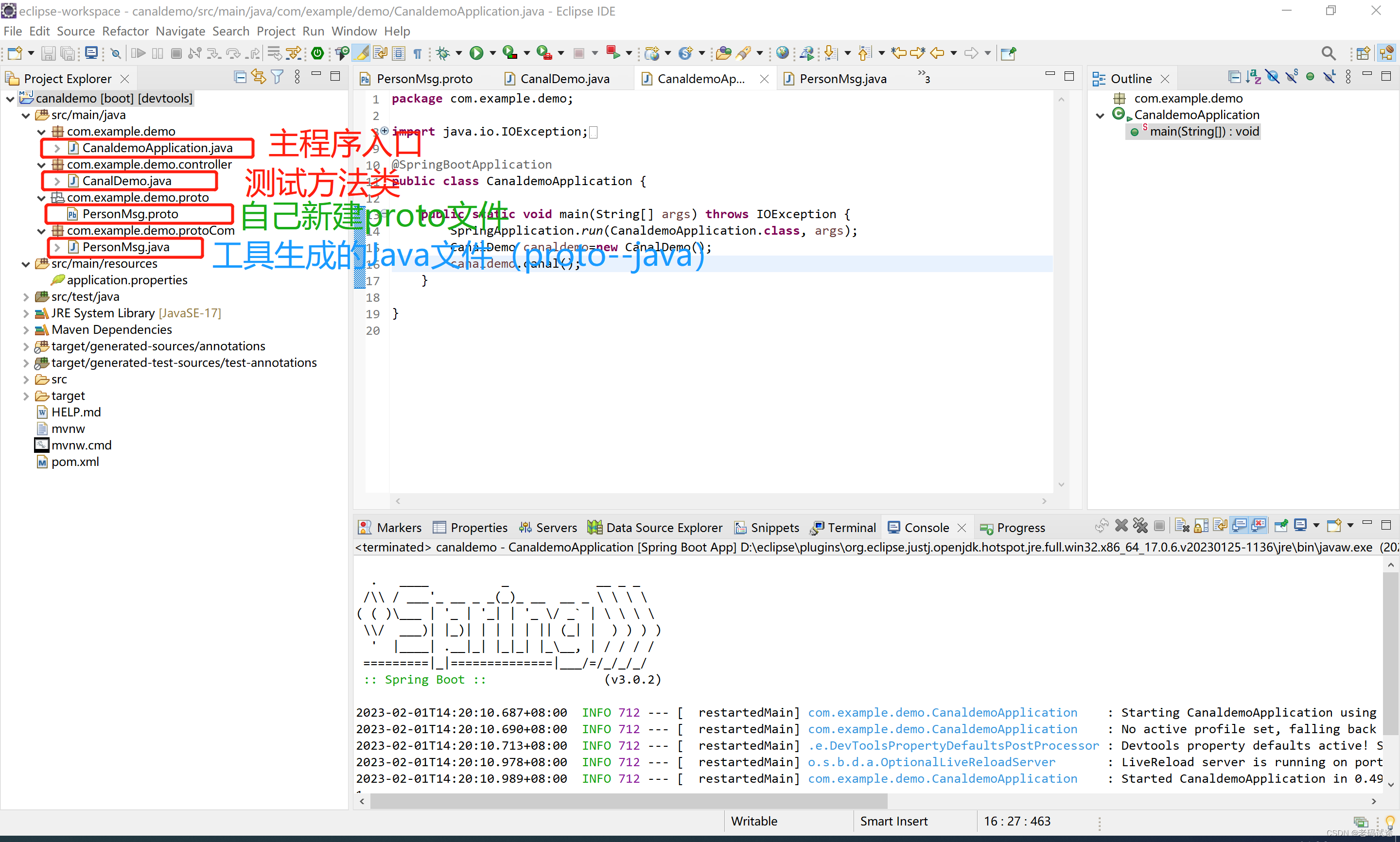Open the Navigate menu
This screenshot has height=842, width=1400.
pyautogui.click(x=180, y=31)
